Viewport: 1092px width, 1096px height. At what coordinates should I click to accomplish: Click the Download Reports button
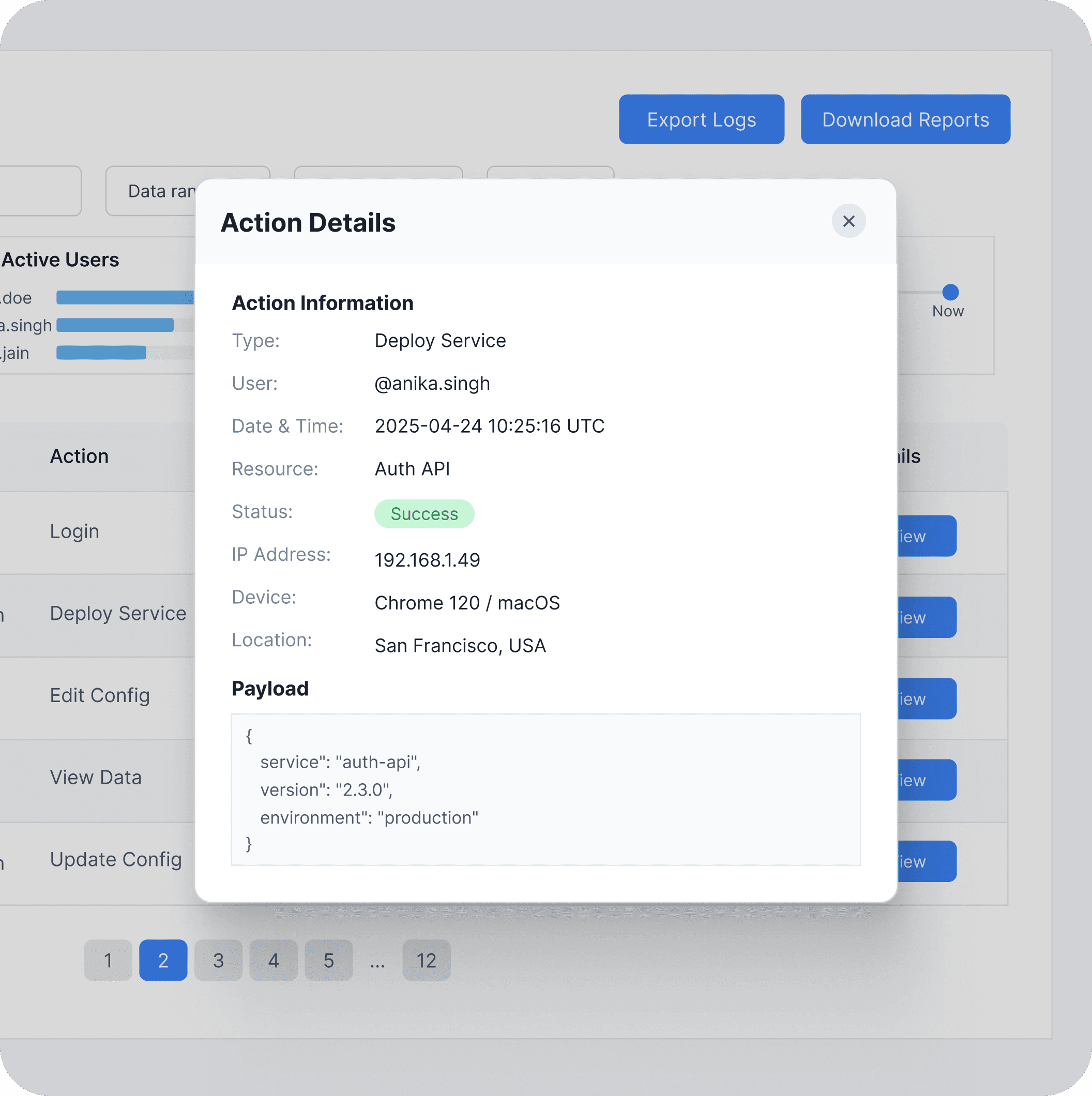pyautogui.click(x=905, y=119)
